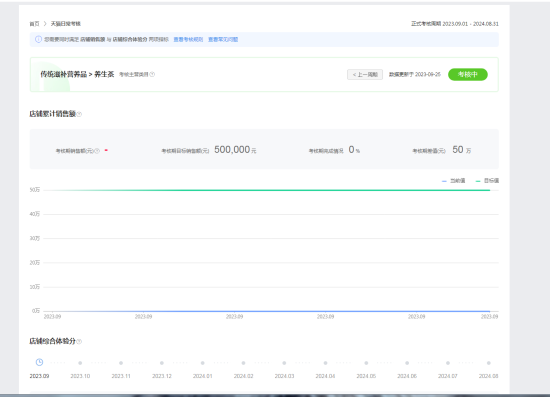Click help icon next to 考核主营类目

pos(152,74)
